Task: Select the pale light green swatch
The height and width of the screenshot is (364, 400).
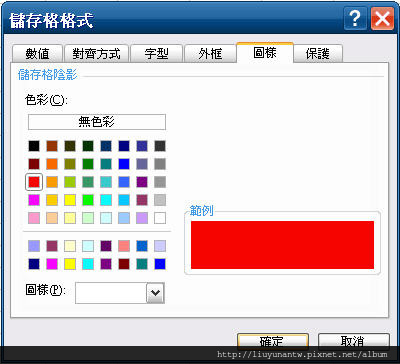Action: pos(88,218)
